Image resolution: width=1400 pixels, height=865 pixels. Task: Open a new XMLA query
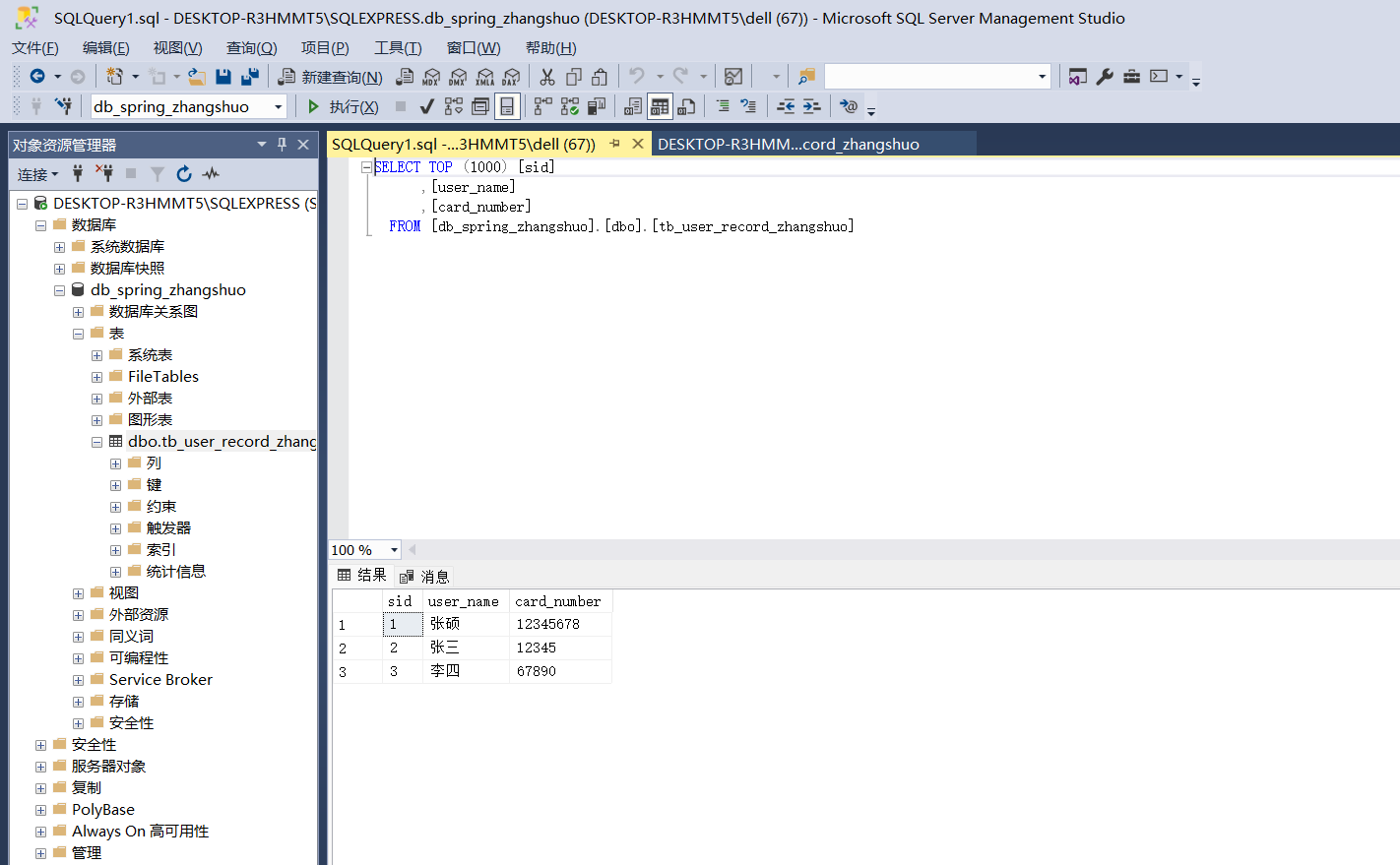click(x=484, y=77)
